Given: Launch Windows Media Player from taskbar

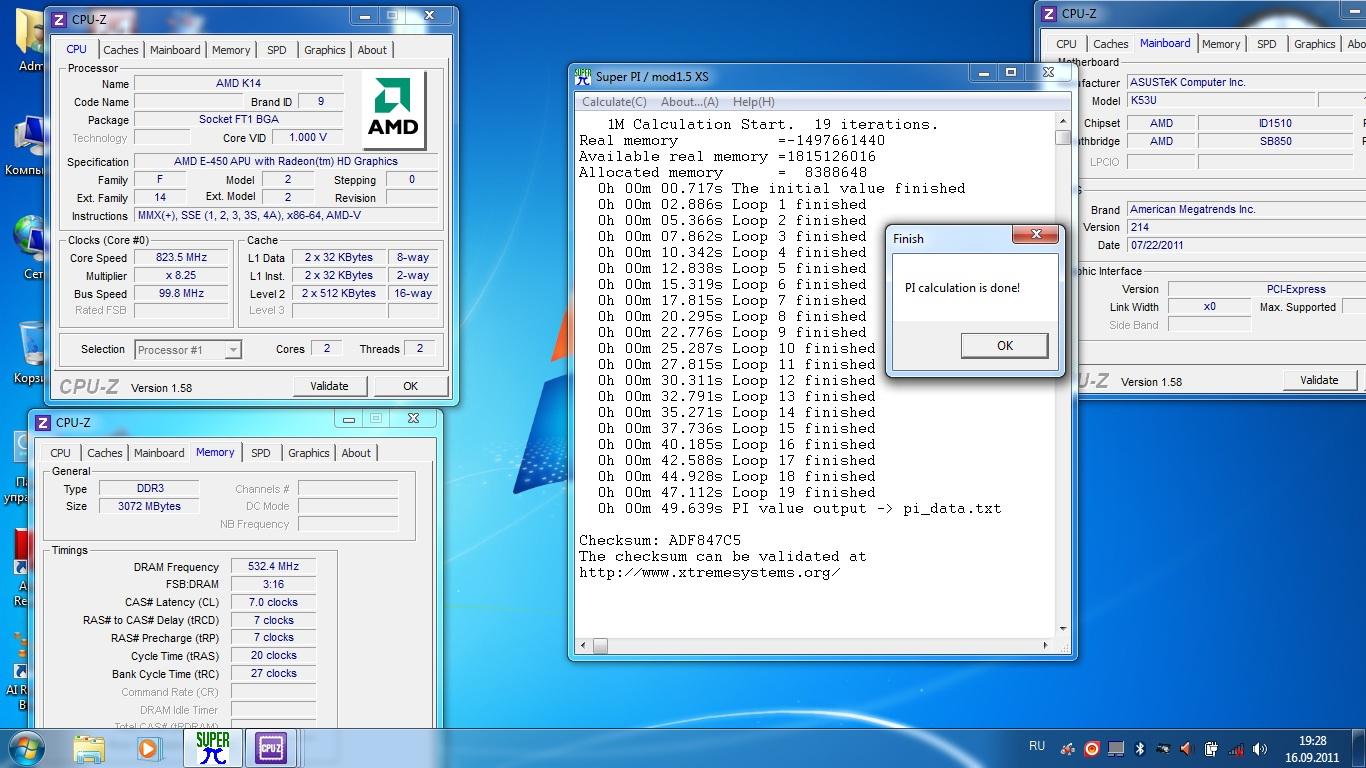Looking at the screenshot, I should click(x=148, y=748).
